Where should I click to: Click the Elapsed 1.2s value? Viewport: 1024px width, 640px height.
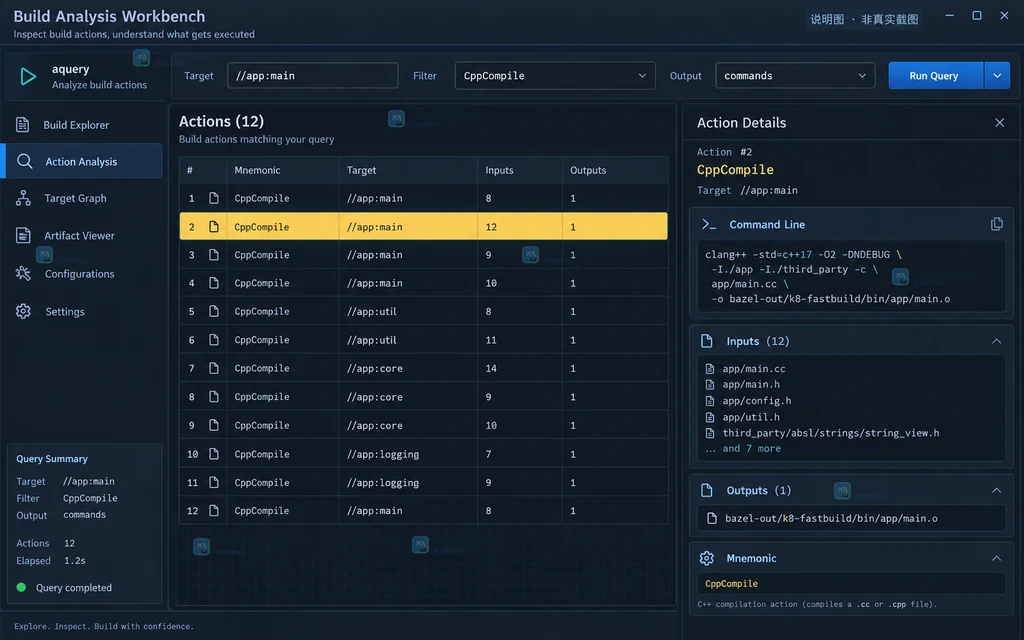(74, 560)
